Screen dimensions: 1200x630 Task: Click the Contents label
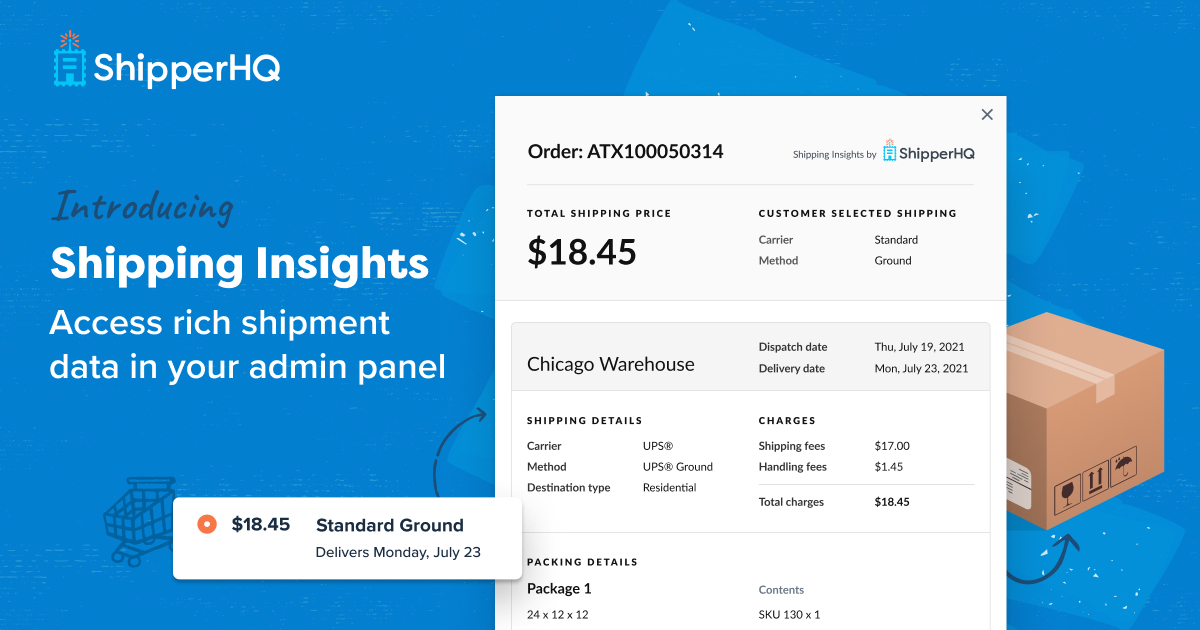(x=782, y=590)
